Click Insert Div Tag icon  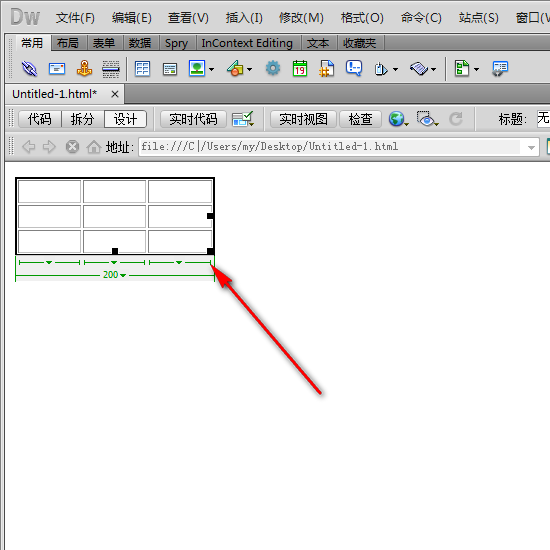pyautogui.click(x=170, y=69)
